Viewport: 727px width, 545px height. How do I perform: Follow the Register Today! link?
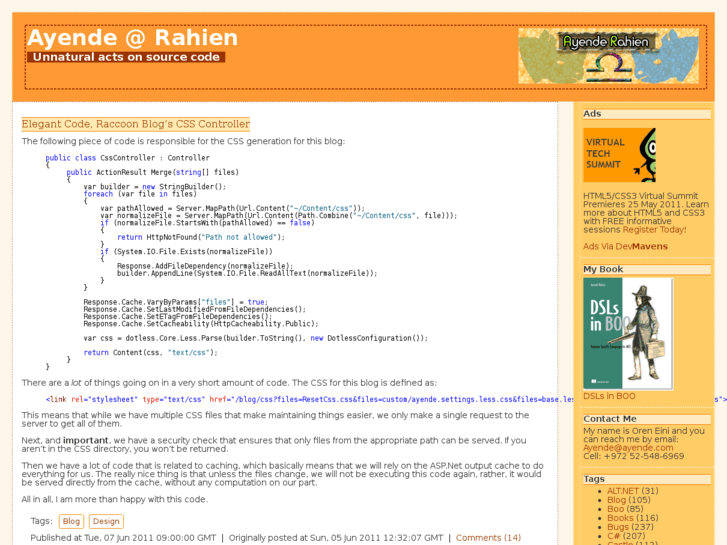[654, 230]
